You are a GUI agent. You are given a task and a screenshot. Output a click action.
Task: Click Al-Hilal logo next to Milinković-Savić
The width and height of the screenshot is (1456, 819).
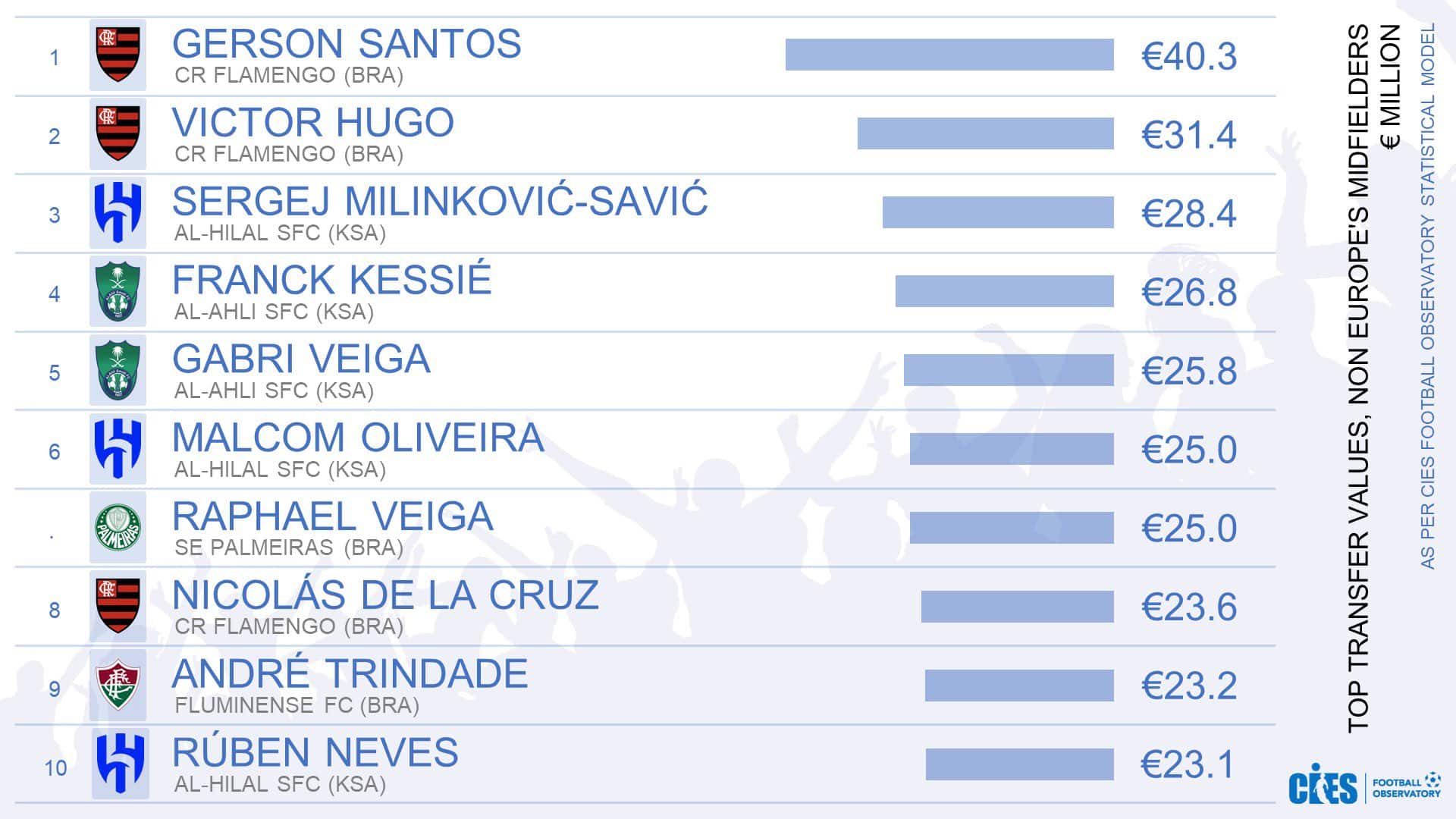click(118, 213)
